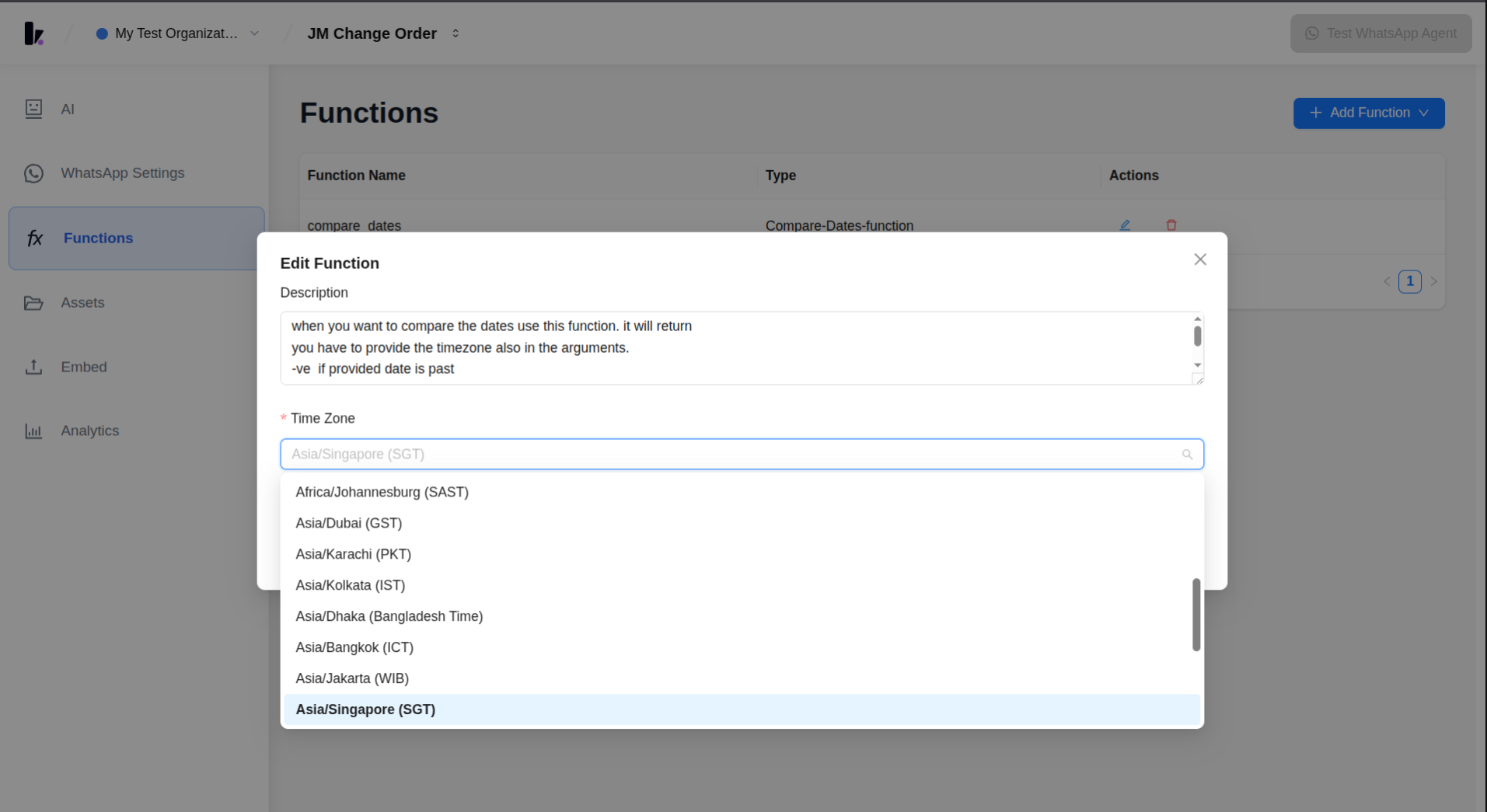This screenshot has height=812, width=1487.
Task: Select Africa/Johannesburg (SAST) time zone
Action: point(742,492)
